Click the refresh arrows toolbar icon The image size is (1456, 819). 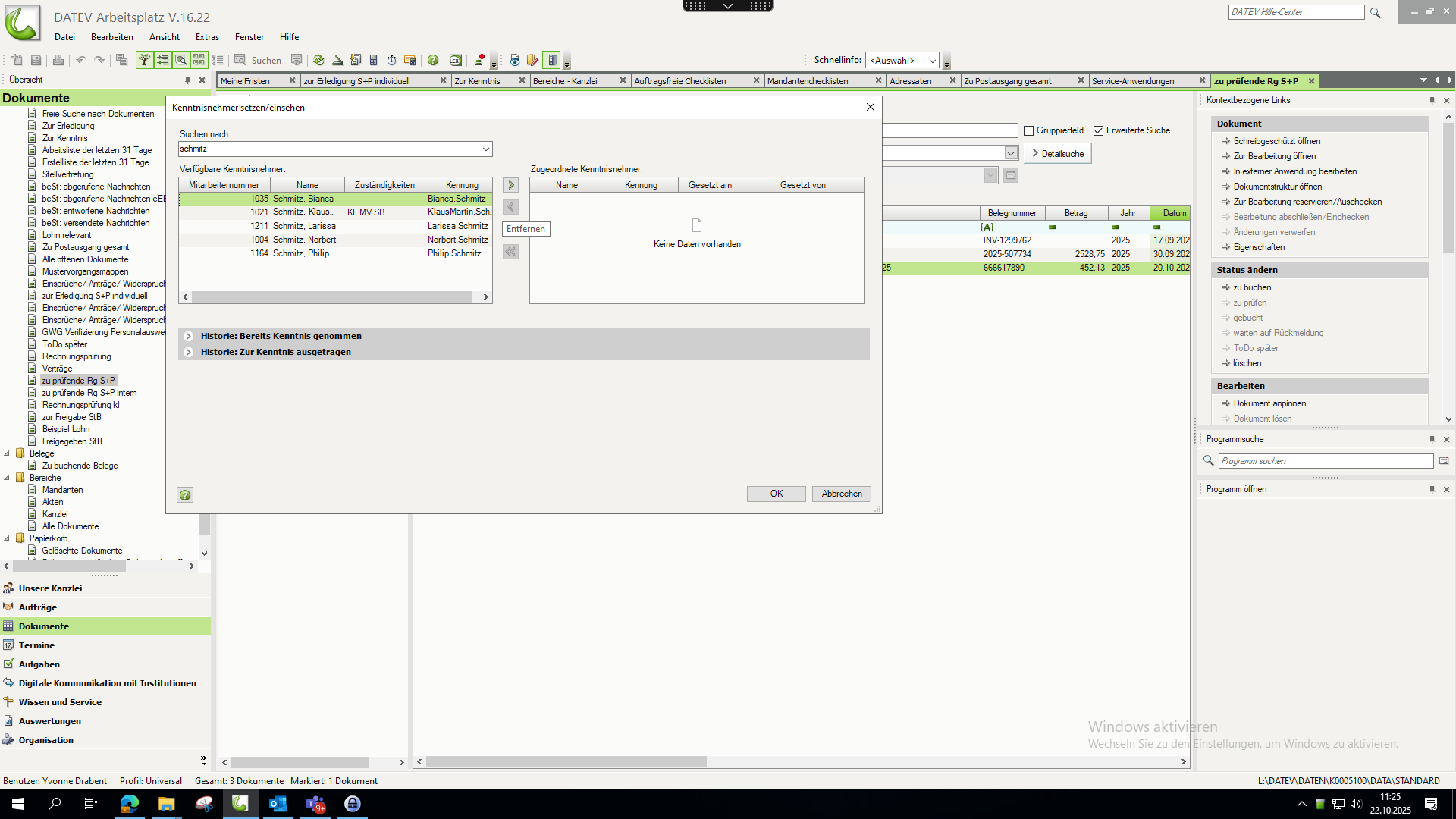(318, 60)
